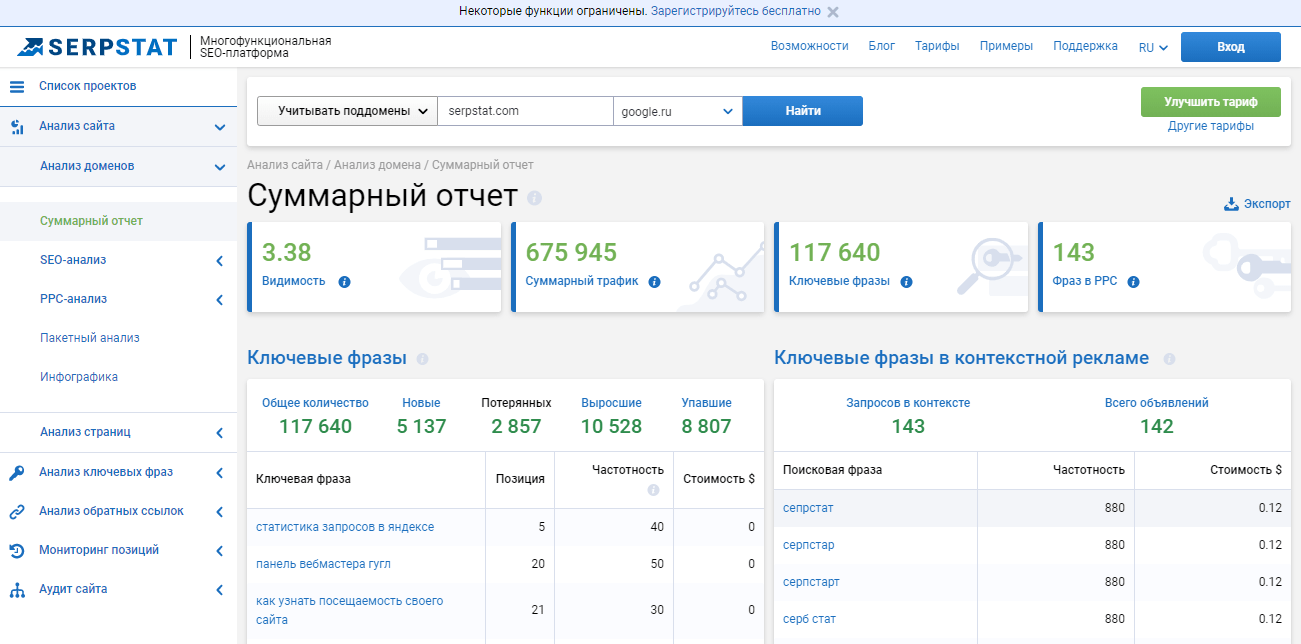The width and height of the screenshot is (1301, 644).
Task: Click the Найти search button
Action: [802, 111]
